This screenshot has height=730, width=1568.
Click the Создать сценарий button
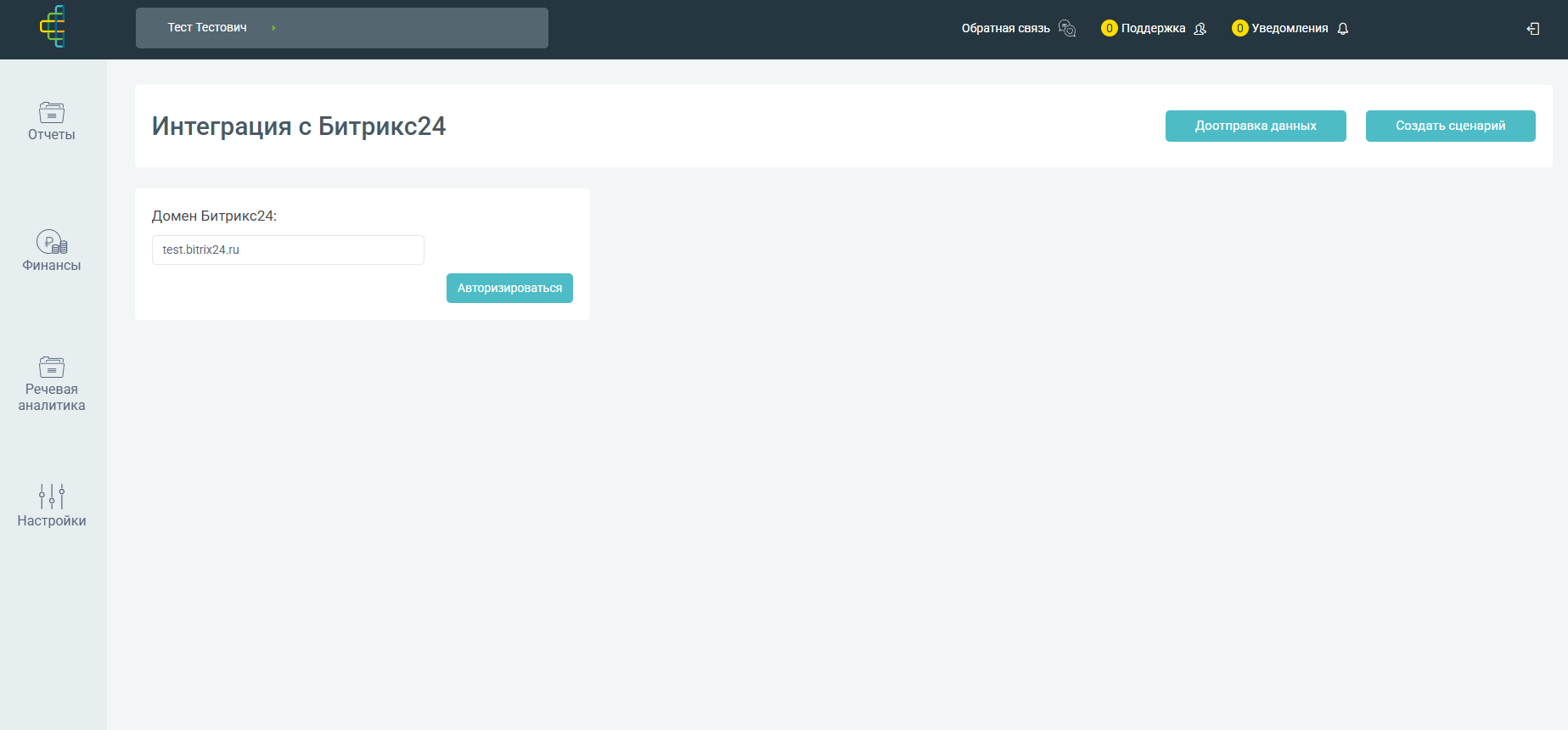point(1451,126)
